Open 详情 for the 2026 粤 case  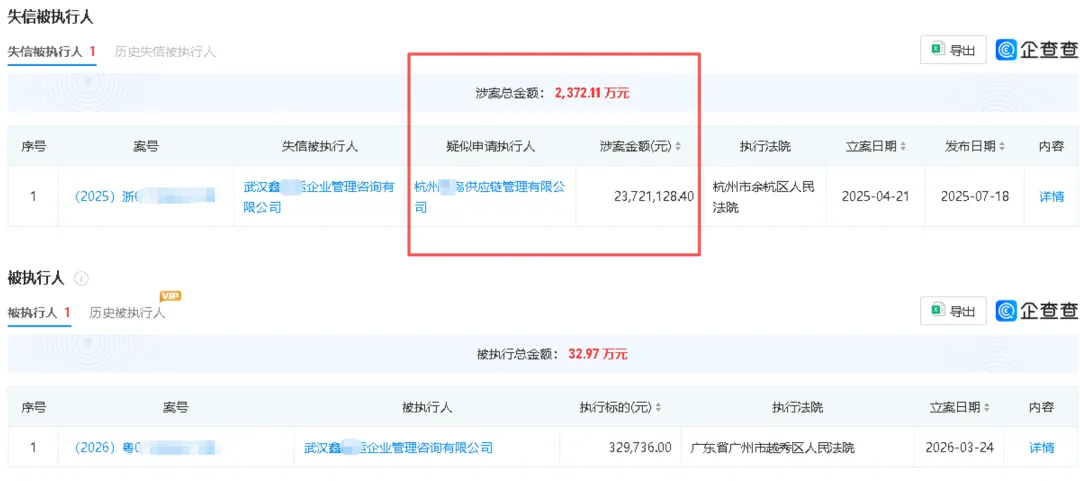pyautogui.click(x=1042, y=448)
